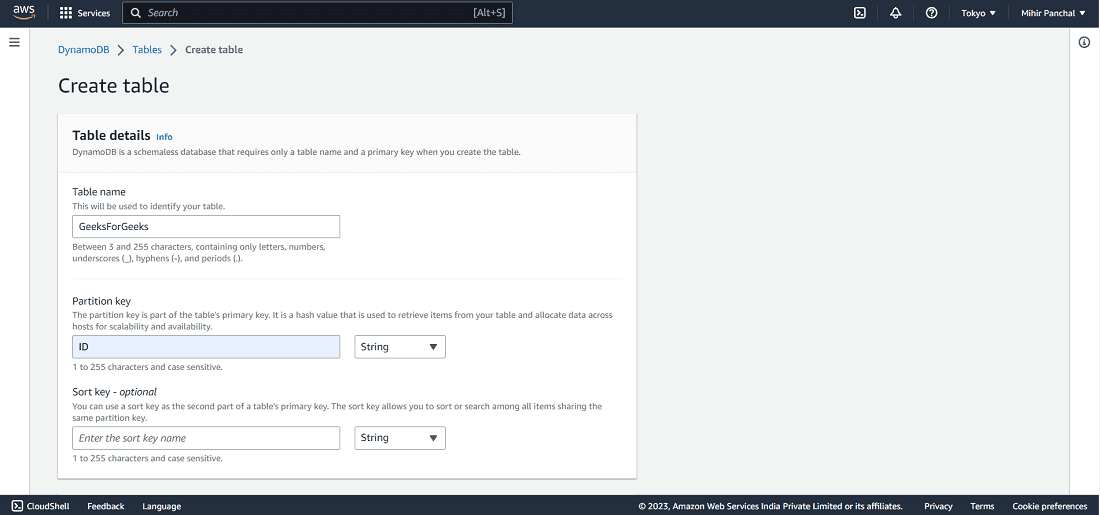Open the Terms footer link
The height and width of the screenshot is (515, 1100).
pos(982,506)
